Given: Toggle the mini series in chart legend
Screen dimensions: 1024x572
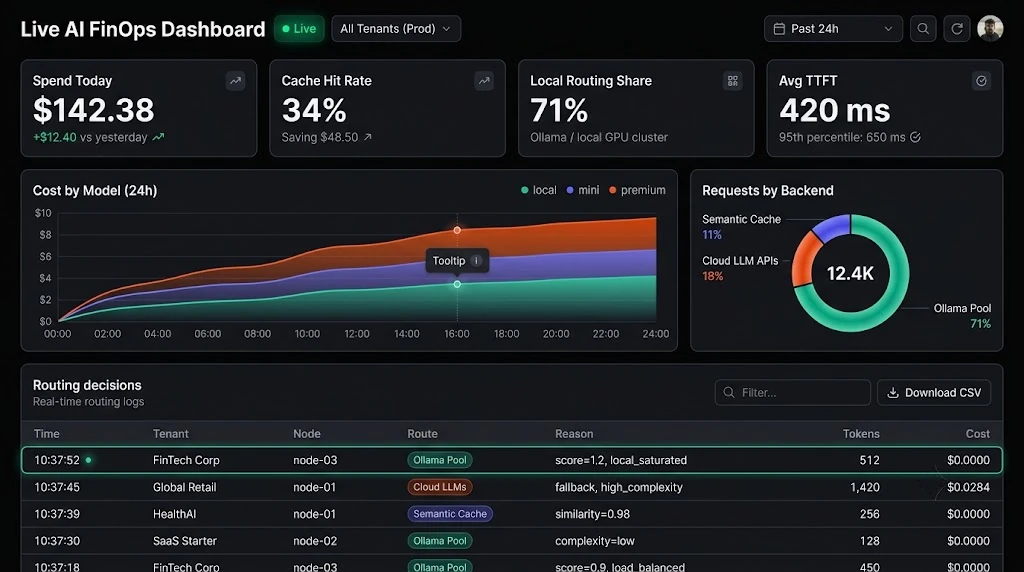Looking at the screenshot, I should point(583,190).
